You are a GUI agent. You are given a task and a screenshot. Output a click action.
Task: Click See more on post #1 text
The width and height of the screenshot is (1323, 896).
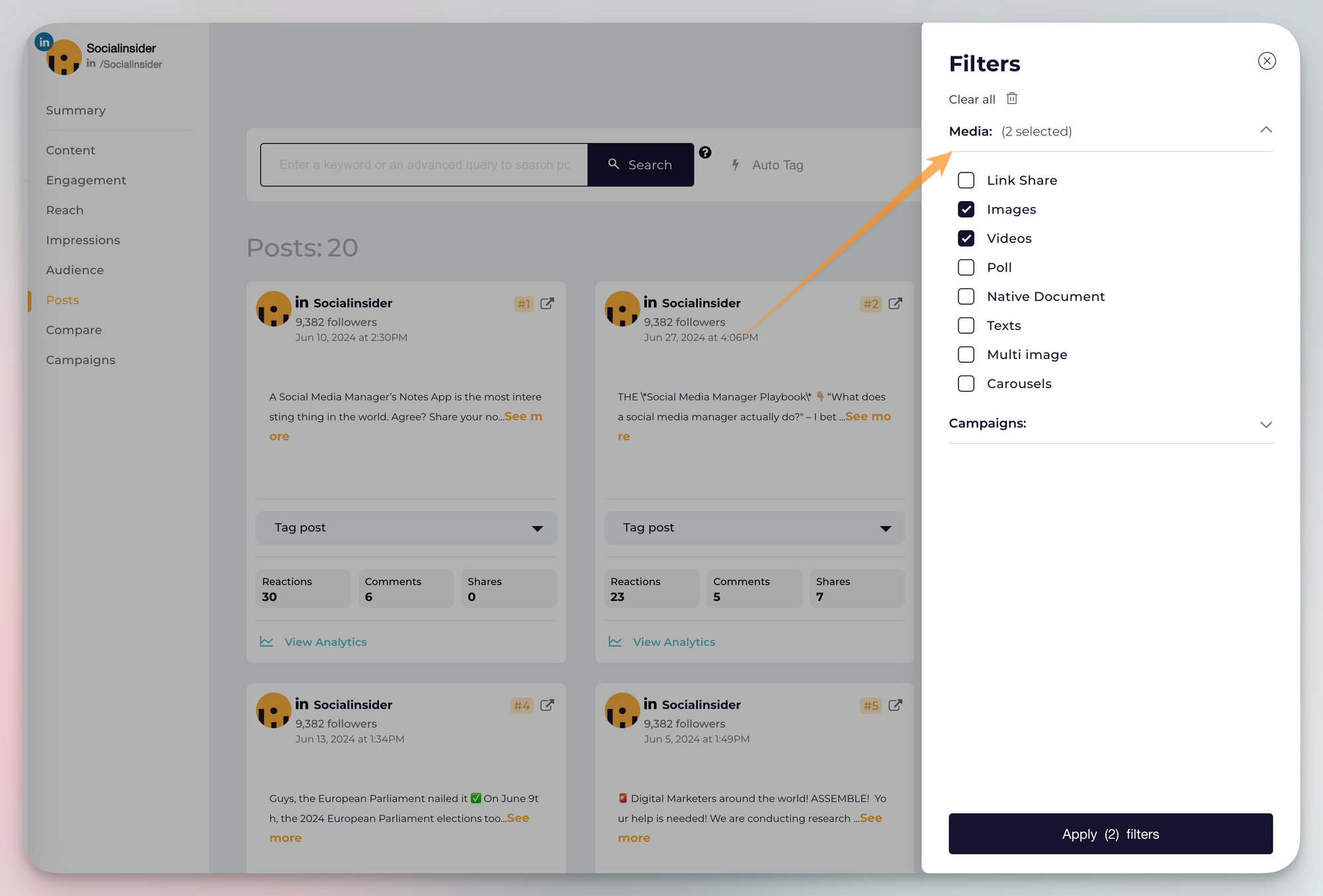click(x=523, y=417)
